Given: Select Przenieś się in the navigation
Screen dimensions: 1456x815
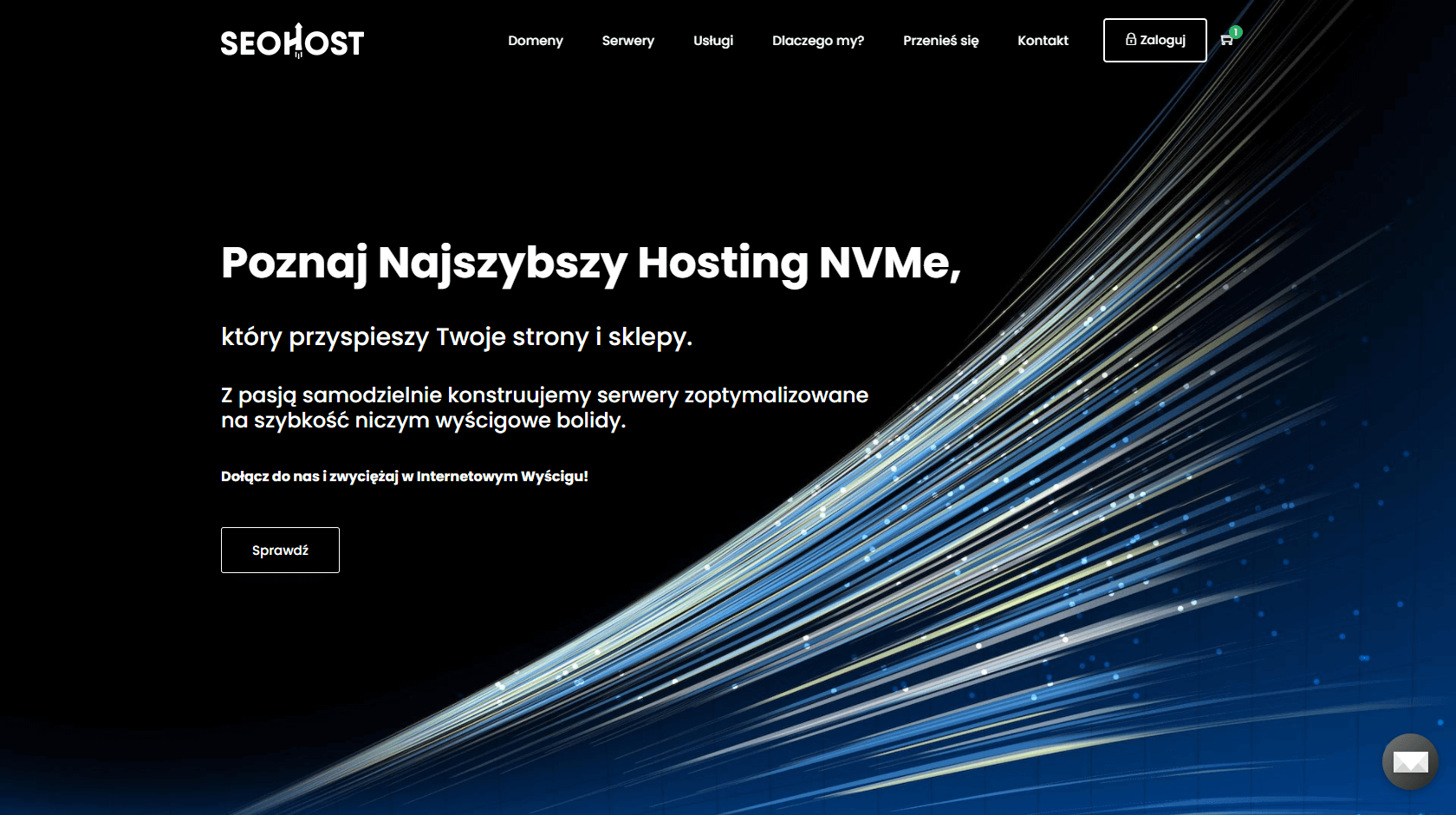Looking at the screenshot, I should coord(940,40).
